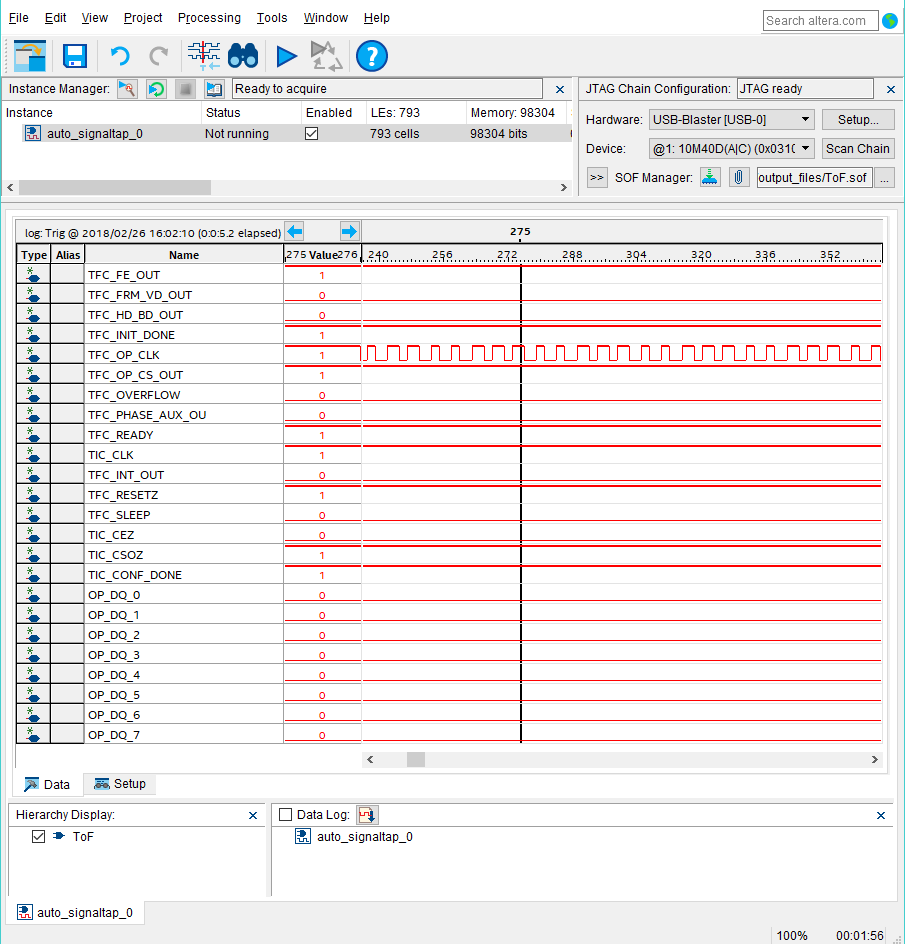Click the Read Data icon in Instance Manager
Viewport: 905px width, 944px height.
(214, 89)
